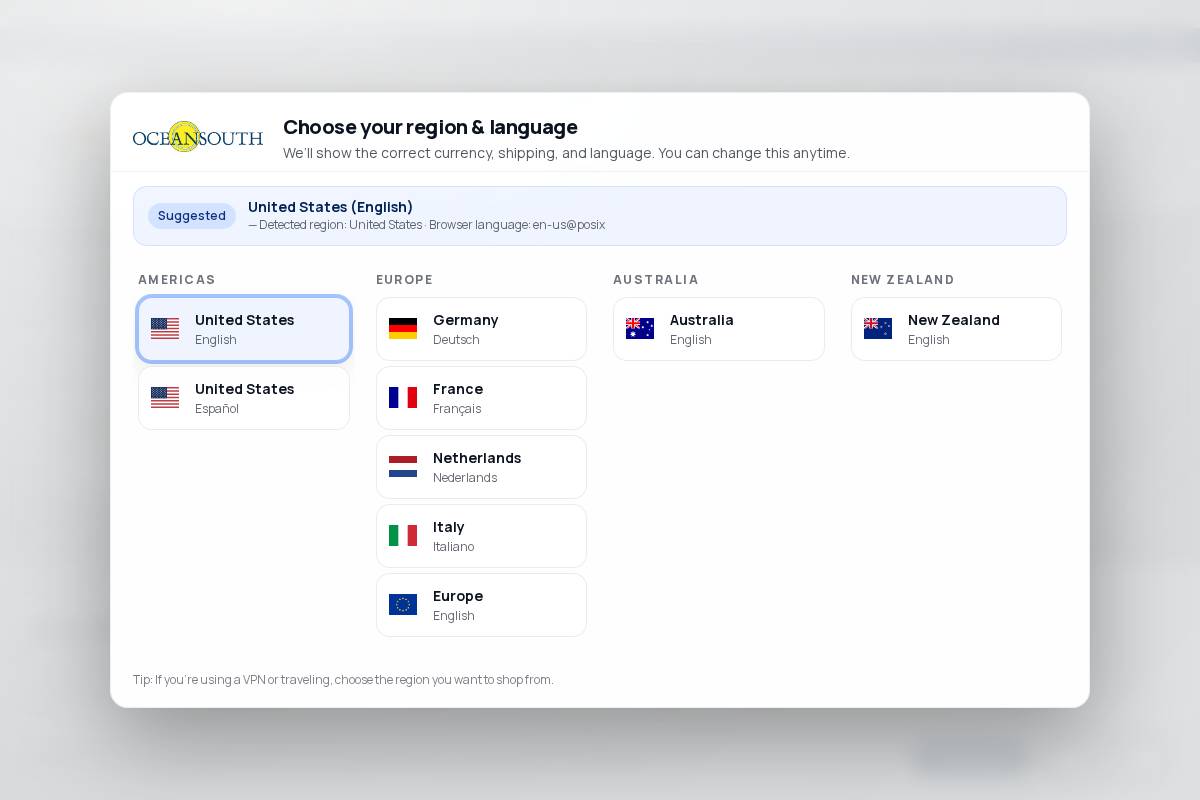Pick Australia English region
The width and height of the screenshot is (1200, 800).
pyautogui.click(x=719, y=329)
